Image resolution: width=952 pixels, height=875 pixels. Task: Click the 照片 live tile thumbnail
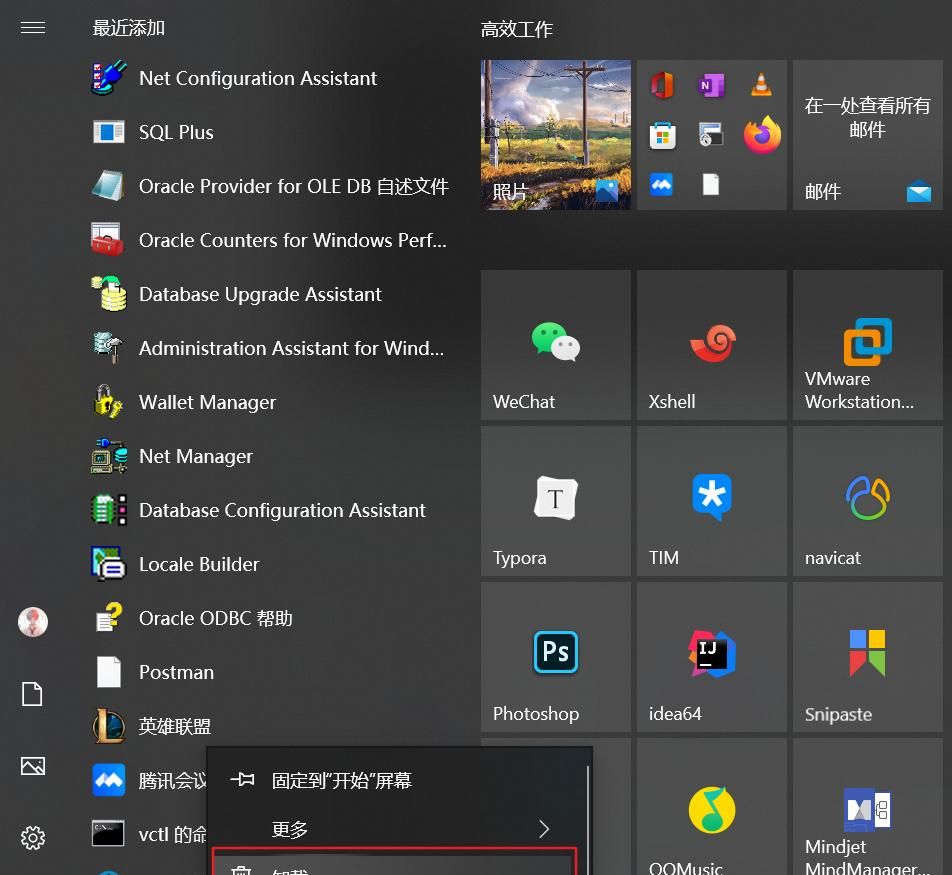point(555,135)
